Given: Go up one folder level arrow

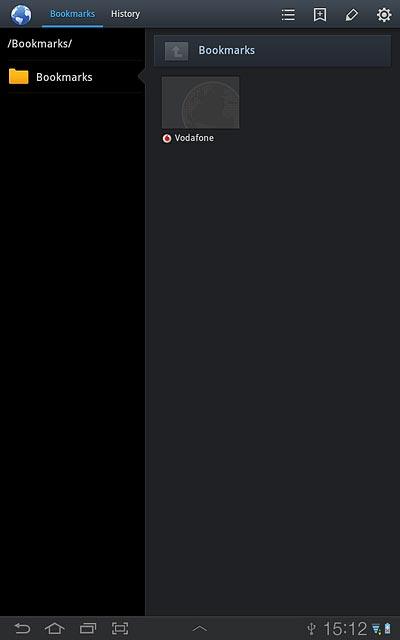Looking at the screenshot, I should pos(176,51).
